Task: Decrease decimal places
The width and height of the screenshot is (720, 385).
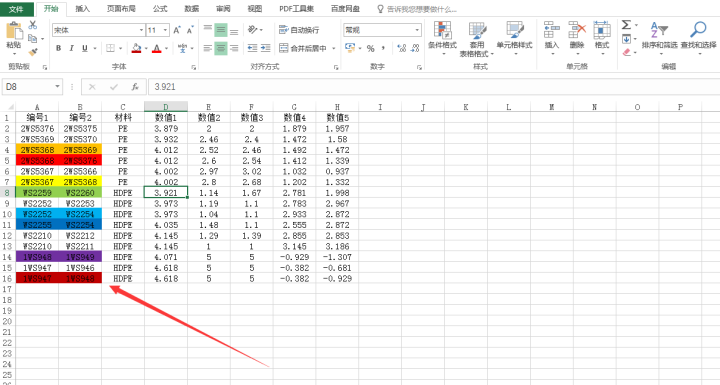Action: point(415,48)
